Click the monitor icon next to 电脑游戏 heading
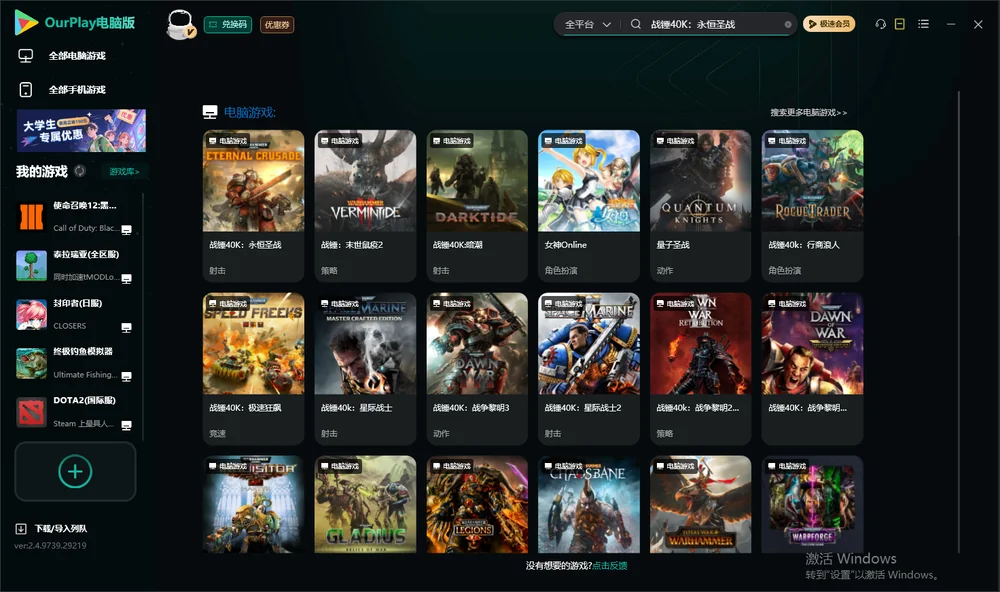This screenshot has width=1000, height=592. pyautogui.click(x=210, y=112)
